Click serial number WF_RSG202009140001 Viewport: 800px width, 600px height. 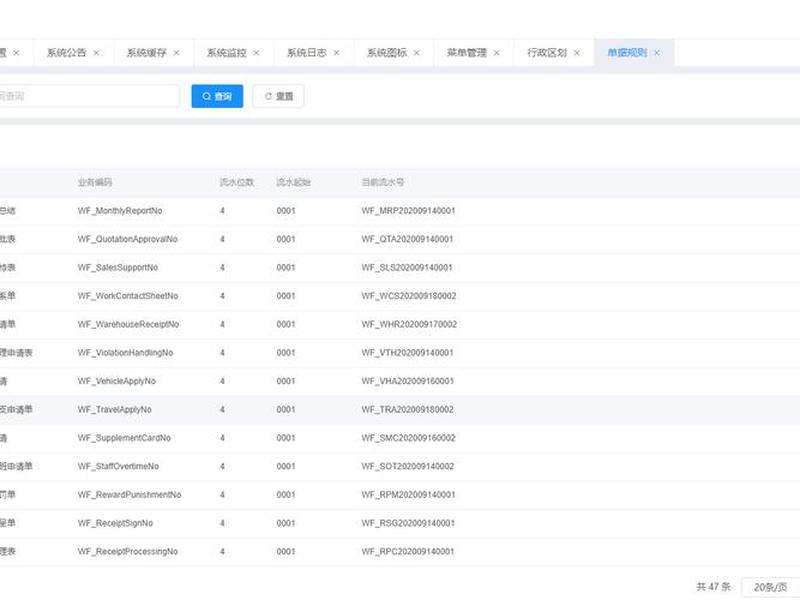click(408, 523)
